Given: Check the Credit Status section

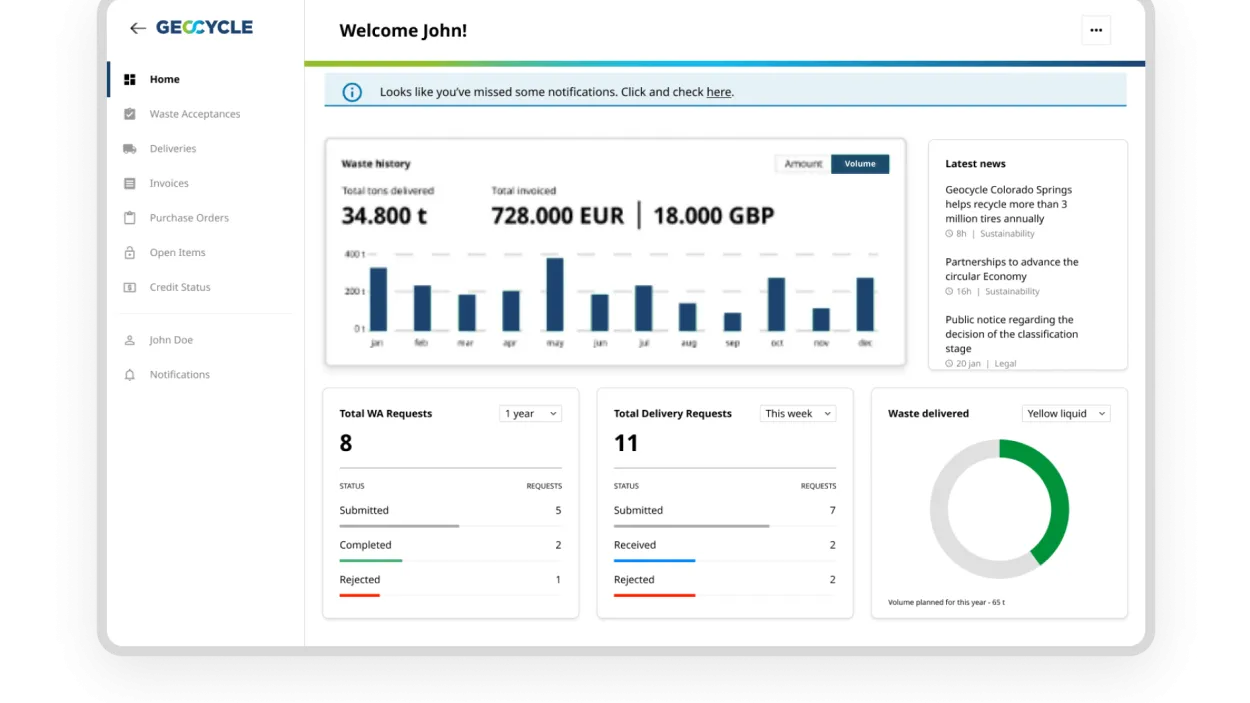Looking at the screenshot, I should 181,287.
